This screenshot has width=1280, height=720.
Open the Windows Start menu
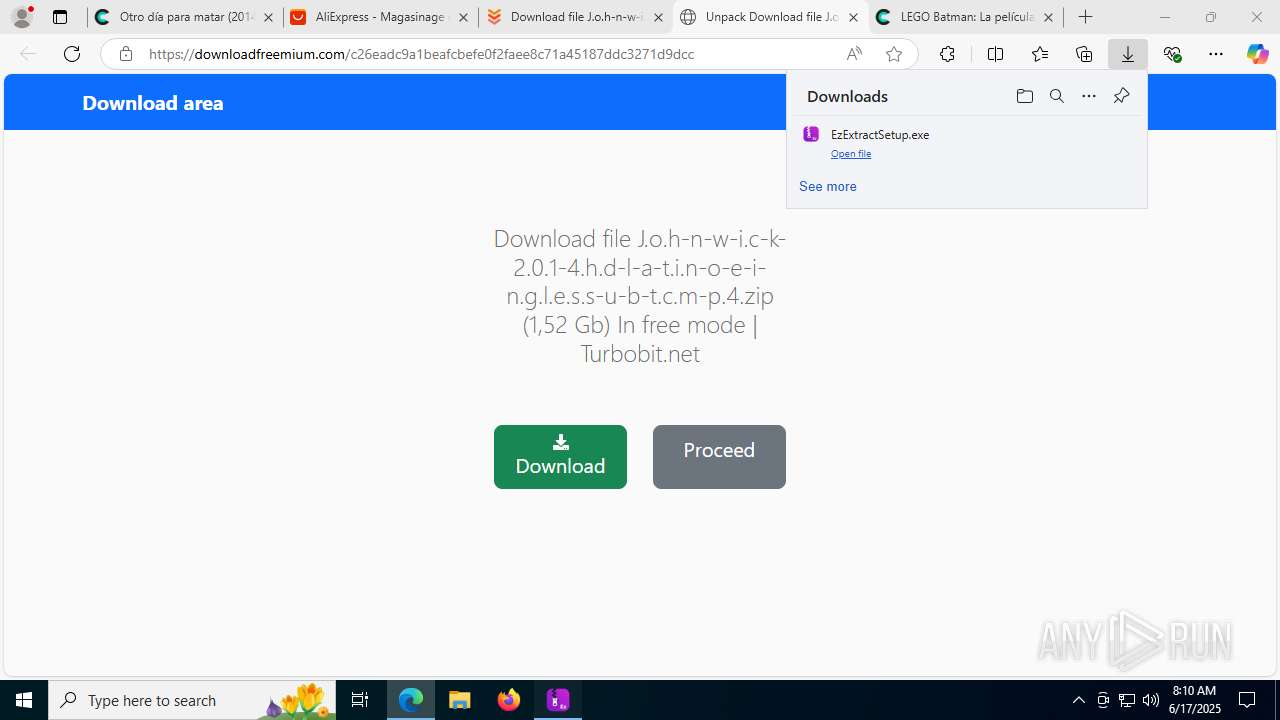(24, 700)
